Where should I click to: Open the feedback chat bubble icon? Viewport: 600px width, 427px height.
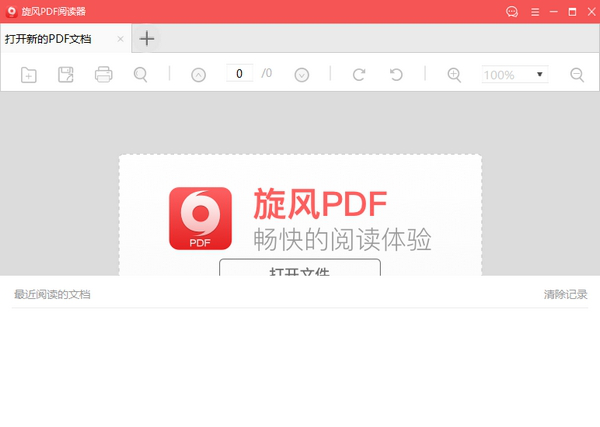(x=512, y=12)
